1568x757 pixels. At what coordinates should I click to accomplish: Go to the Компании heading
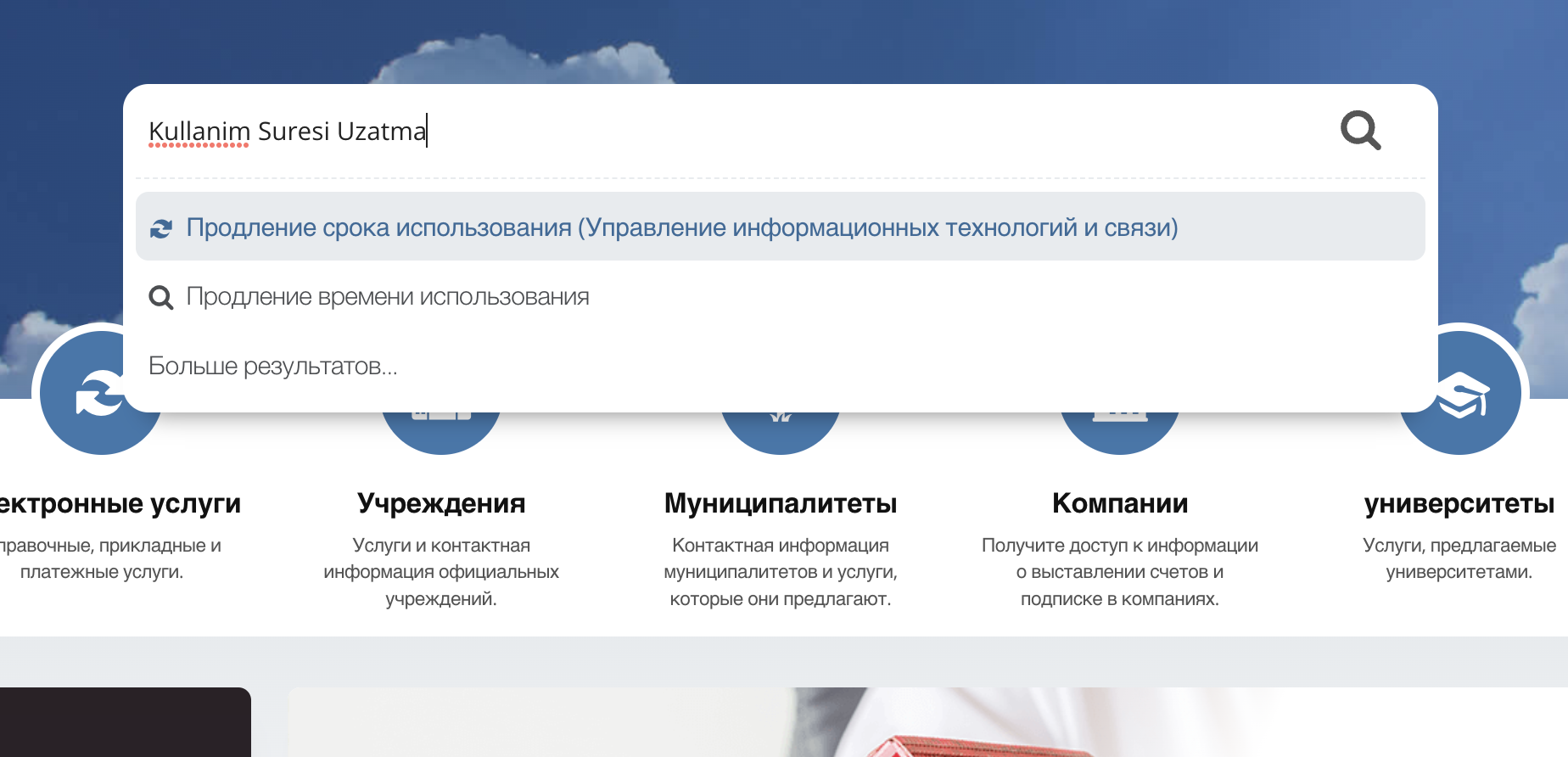[x=1120, y=503]
